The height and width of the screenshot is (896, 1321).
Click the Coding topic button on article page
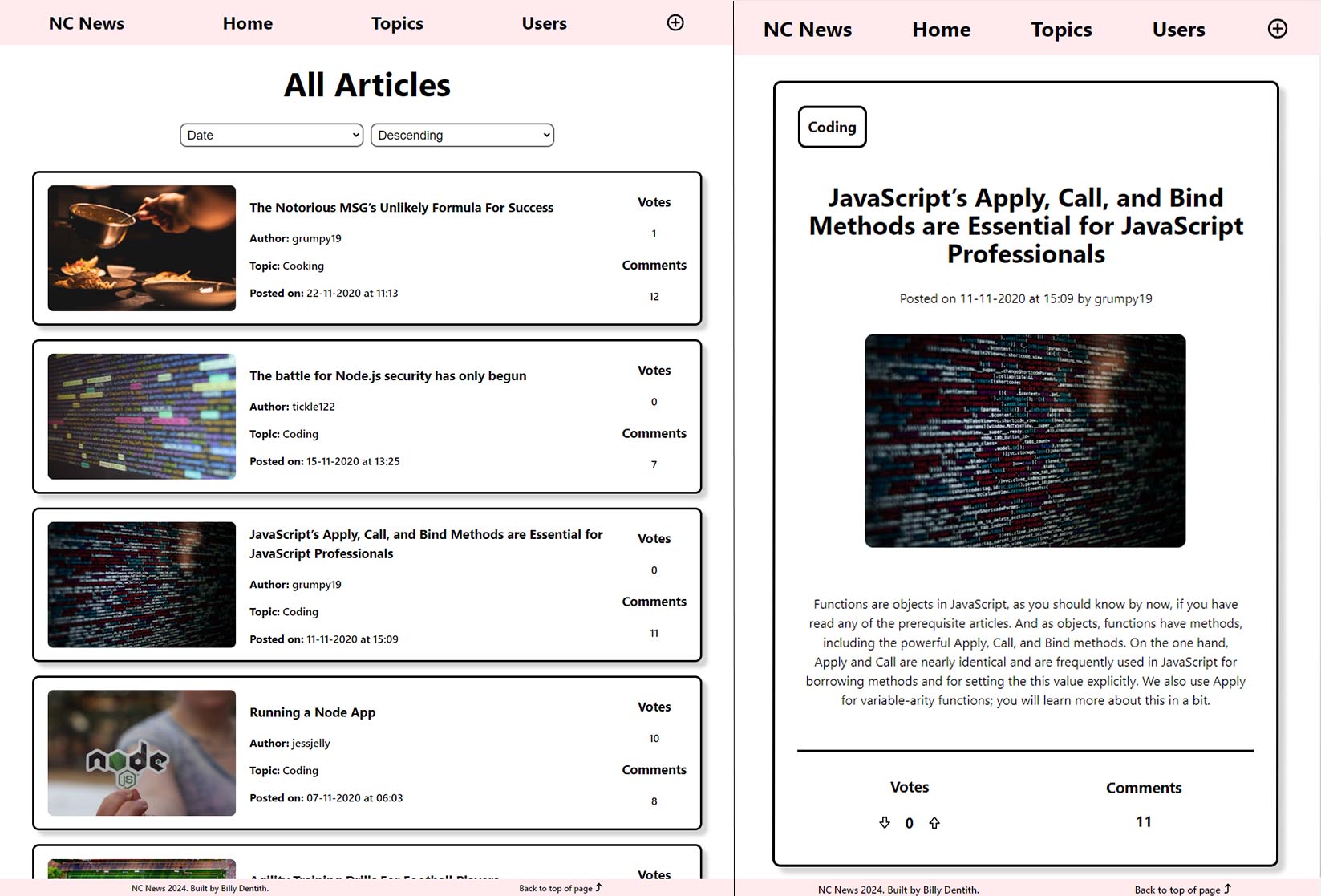(x=832, y=127)
